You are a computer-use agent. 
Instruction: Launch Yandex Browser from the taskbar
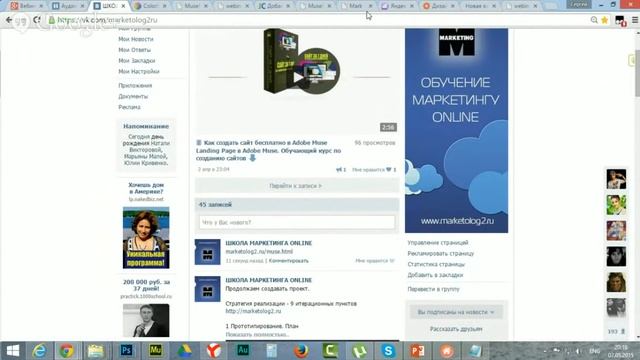coord(213,351)
